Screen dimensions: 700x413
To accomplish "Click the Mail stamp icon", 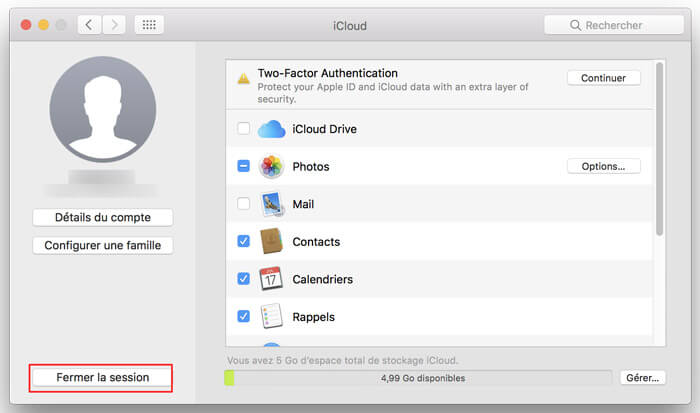I will click(271, 204).
